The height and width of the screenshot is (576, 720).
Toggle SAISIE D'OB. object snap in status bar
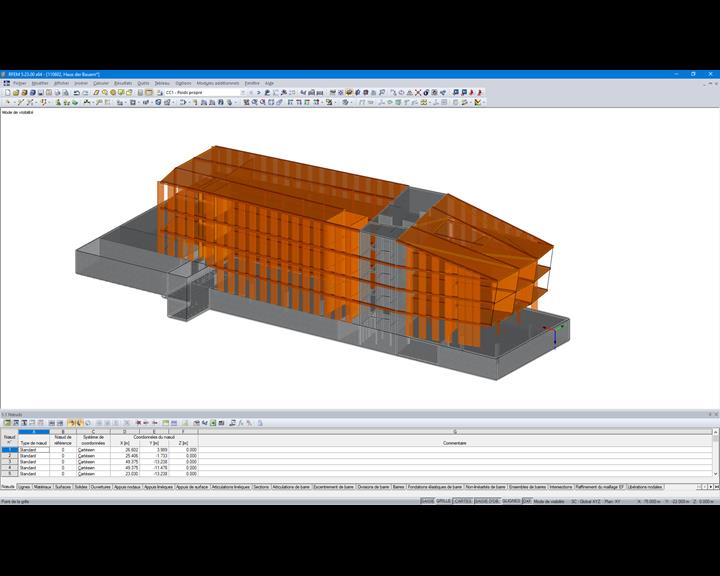[487, 501]
